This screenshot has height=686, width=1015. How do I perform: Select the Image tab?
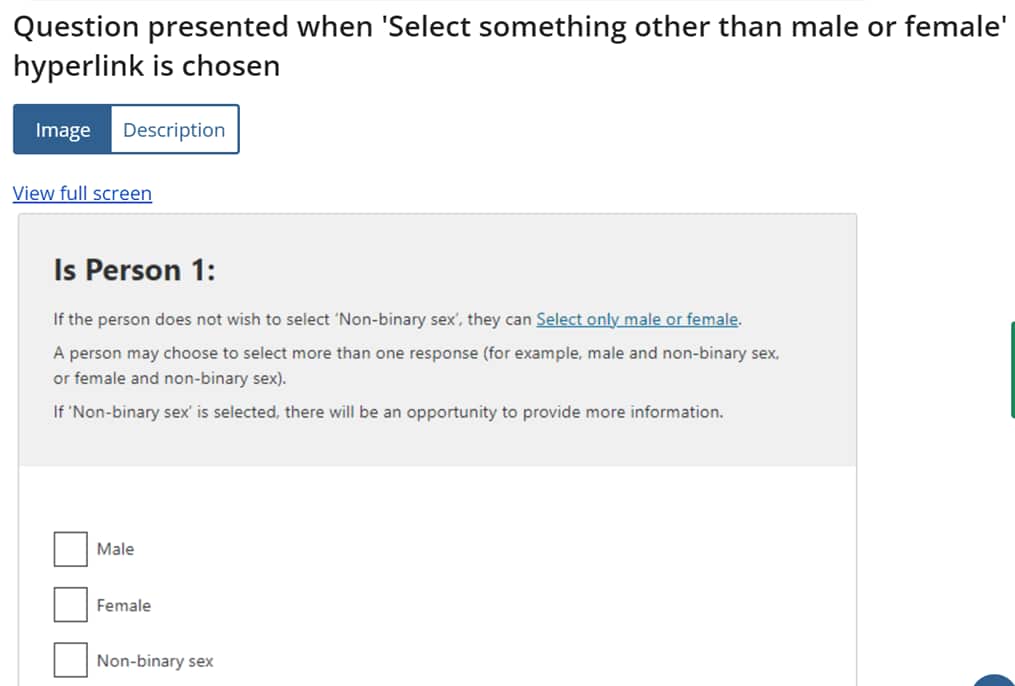[62, 129]
